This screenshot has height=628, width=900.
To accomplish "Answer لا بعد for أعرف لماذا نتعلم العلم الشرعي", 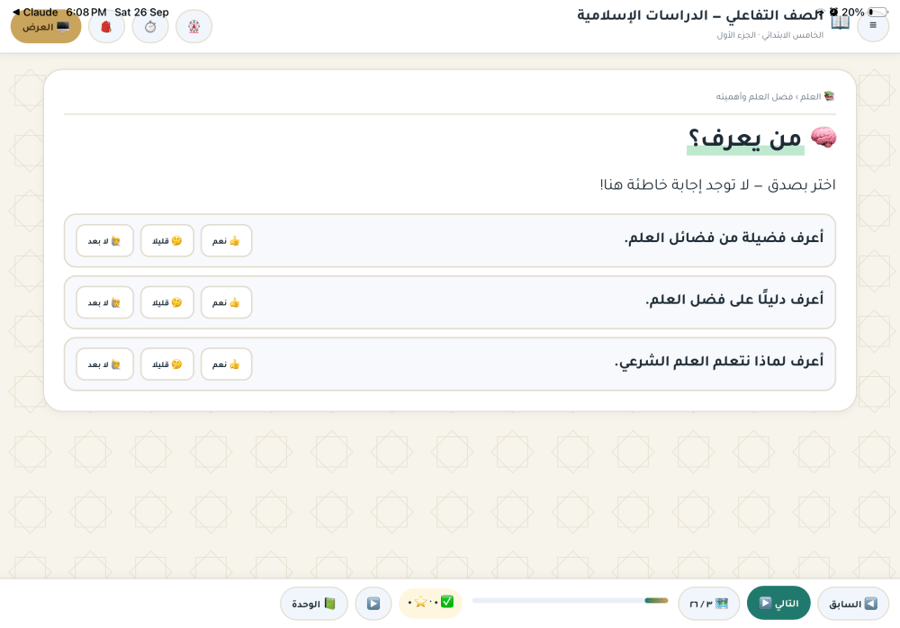I will tap(104, 364).
